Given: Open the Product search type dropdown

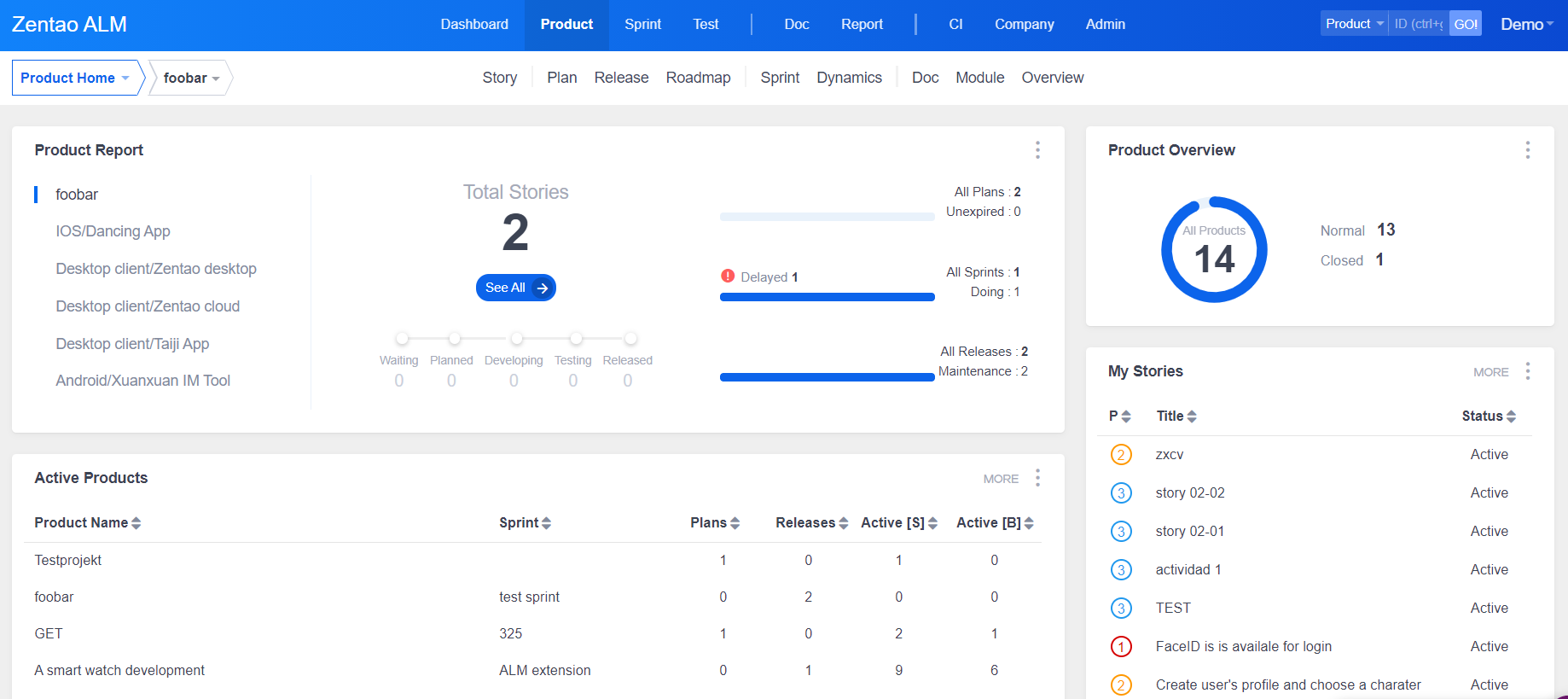Looking at the screenshot, I should [1354, 24].
